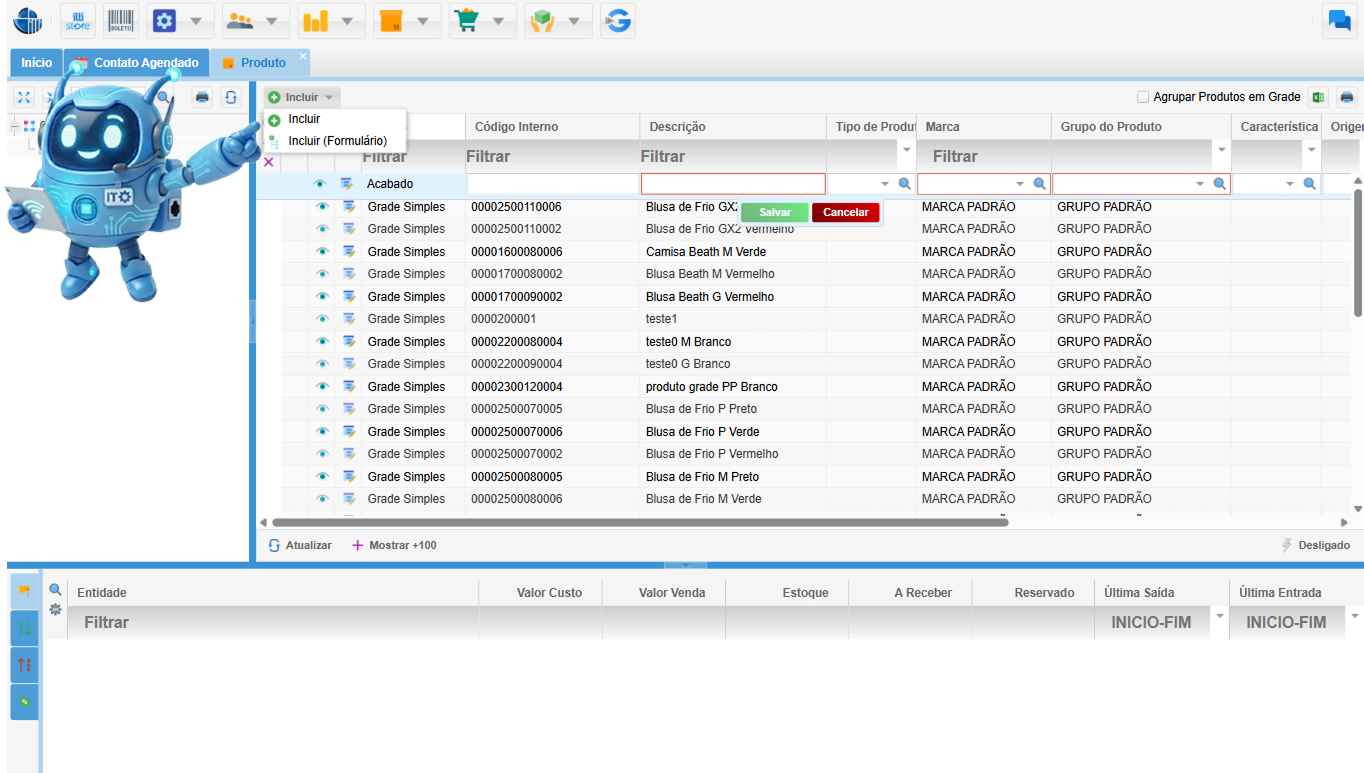Click Mostrar +100 to load more

point(394,545)
